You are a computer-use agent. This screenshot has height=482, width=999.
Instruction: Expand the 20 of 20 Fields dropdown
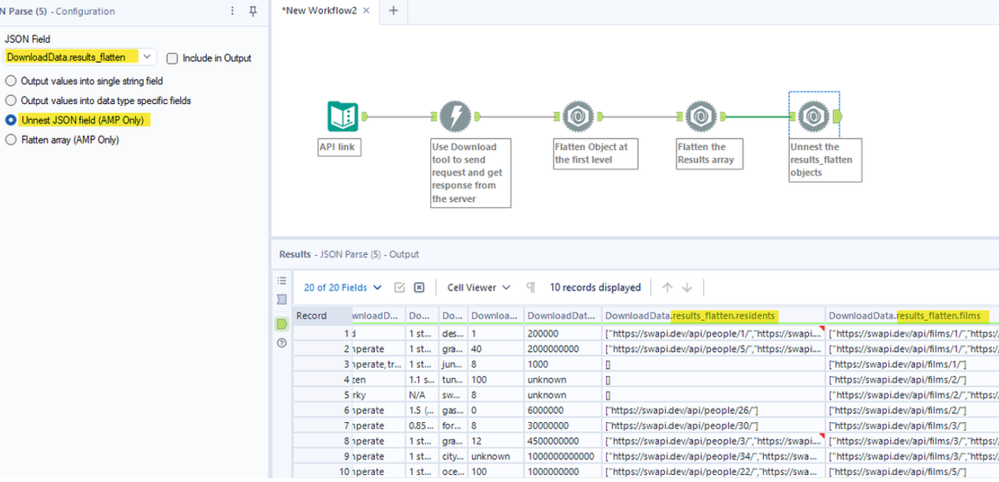[343, 288]
